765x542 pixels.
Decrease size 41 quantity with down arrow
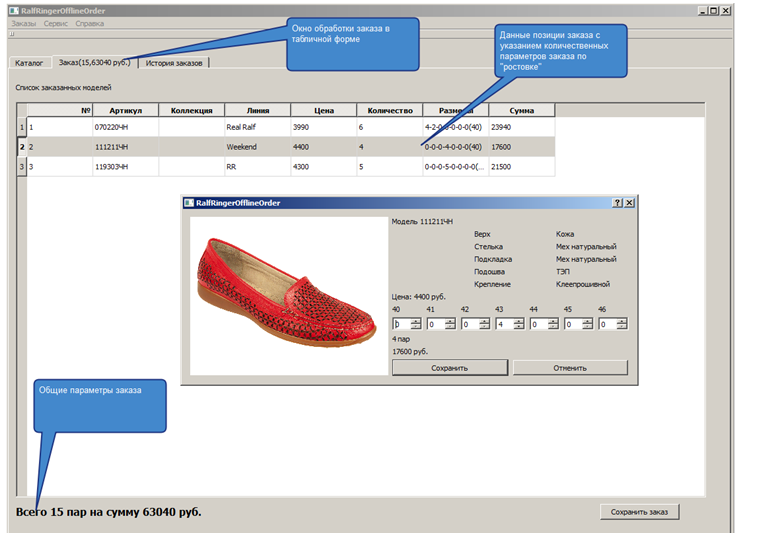[451, 327]
